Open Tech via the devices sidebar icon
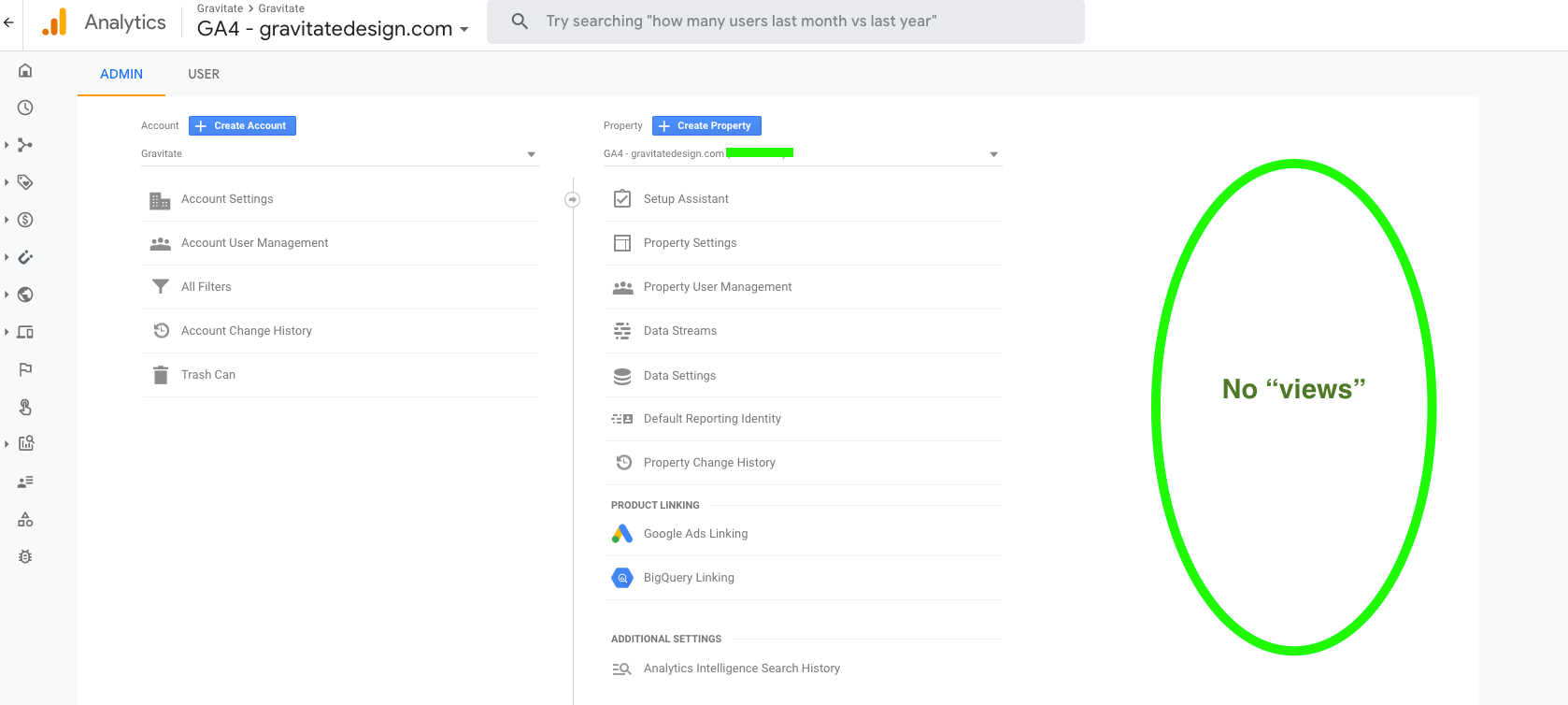The height and width of the screenshot is (705, 1568). [x=25, y=332]
